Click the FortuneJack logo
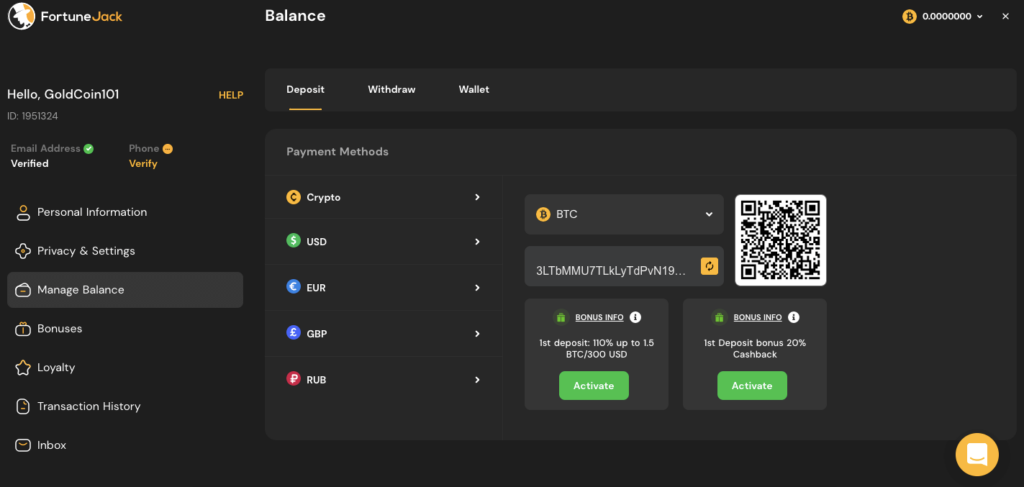Image resolution: width=1024 pixels, height=487 pixels. click(x=65, y=16)
